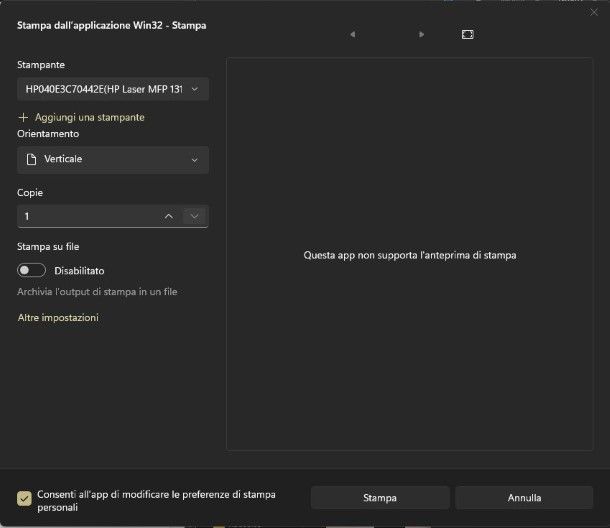This screenshot has width=610, height=528.
Task: Expand the Orientamento dropdown
Action: pos(113,160)
